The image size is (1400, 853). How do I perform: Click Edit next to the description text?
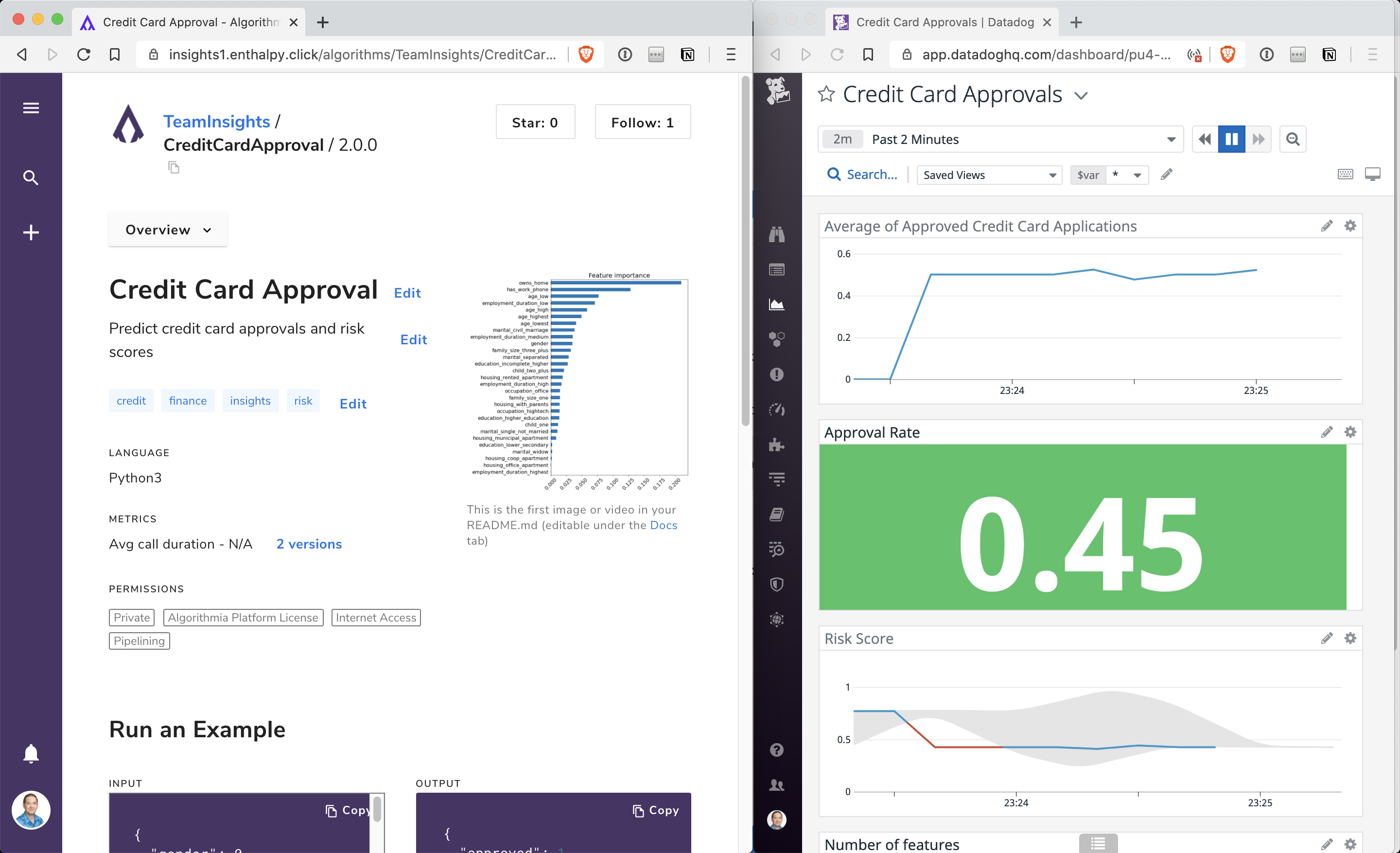click(x=414, y=340)
